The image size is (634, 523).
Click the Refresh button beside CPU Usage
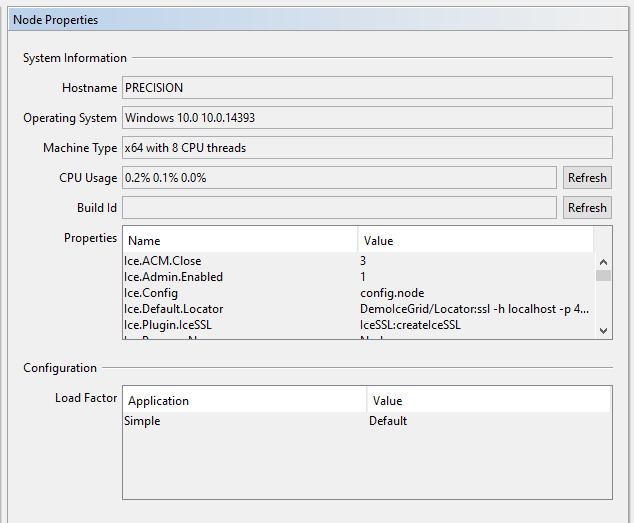[587, 178]
